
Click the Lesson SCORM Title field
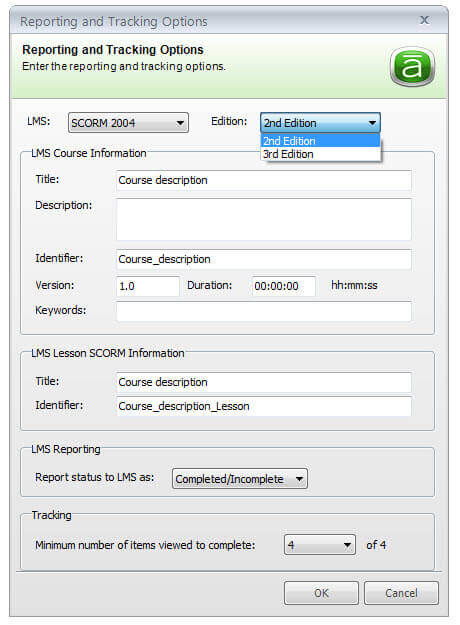[x=263, y=382]
